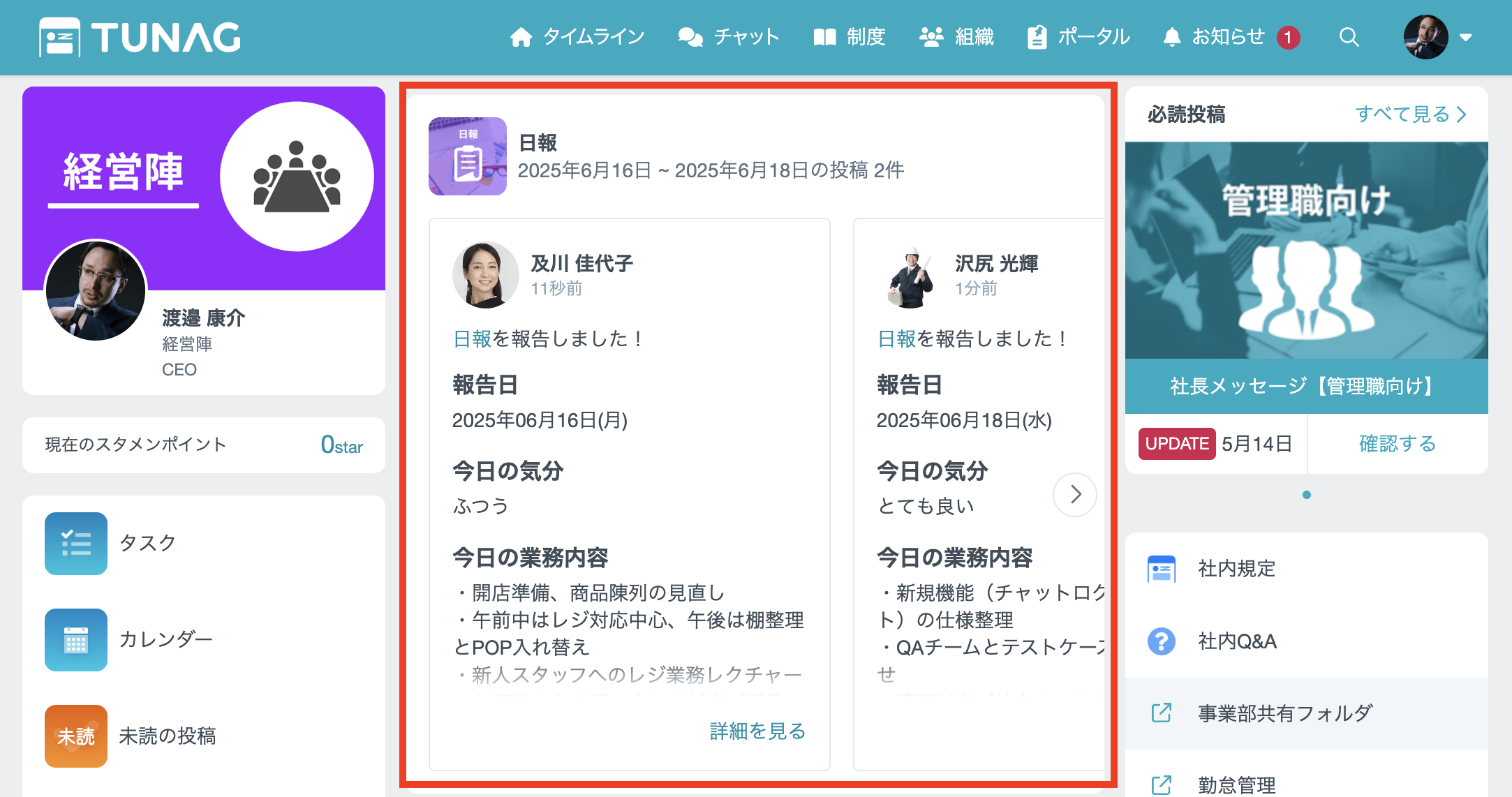Click 確認する button

(1398, 444)
